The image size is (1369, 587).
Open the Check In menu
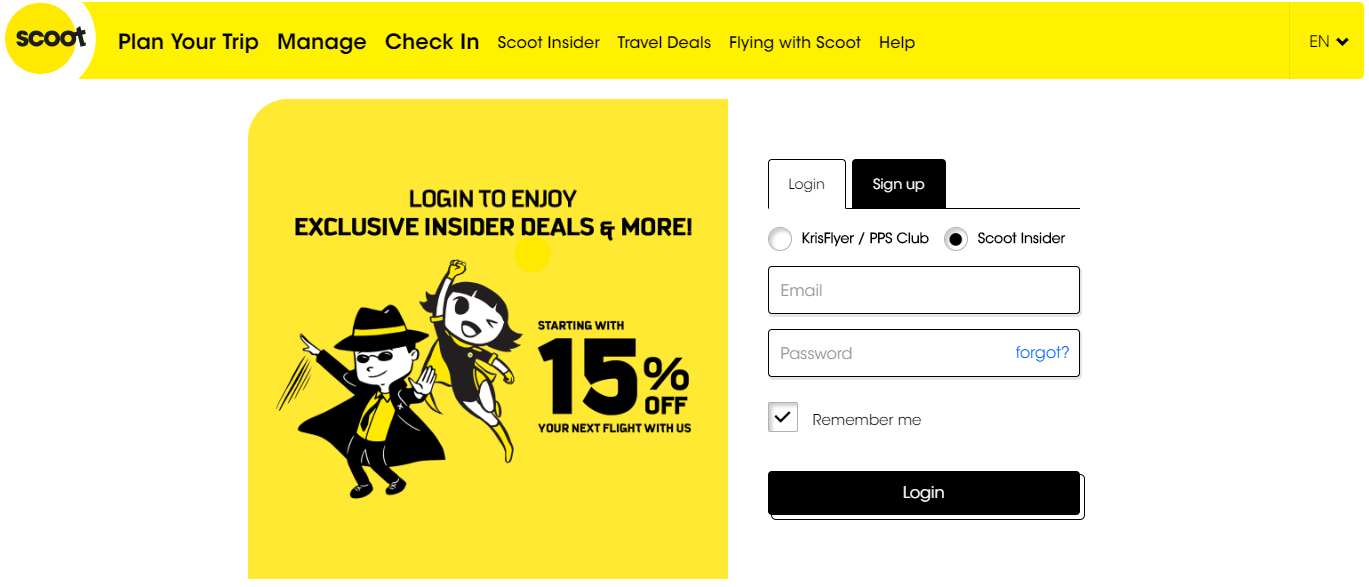click(x=432, y=42)
